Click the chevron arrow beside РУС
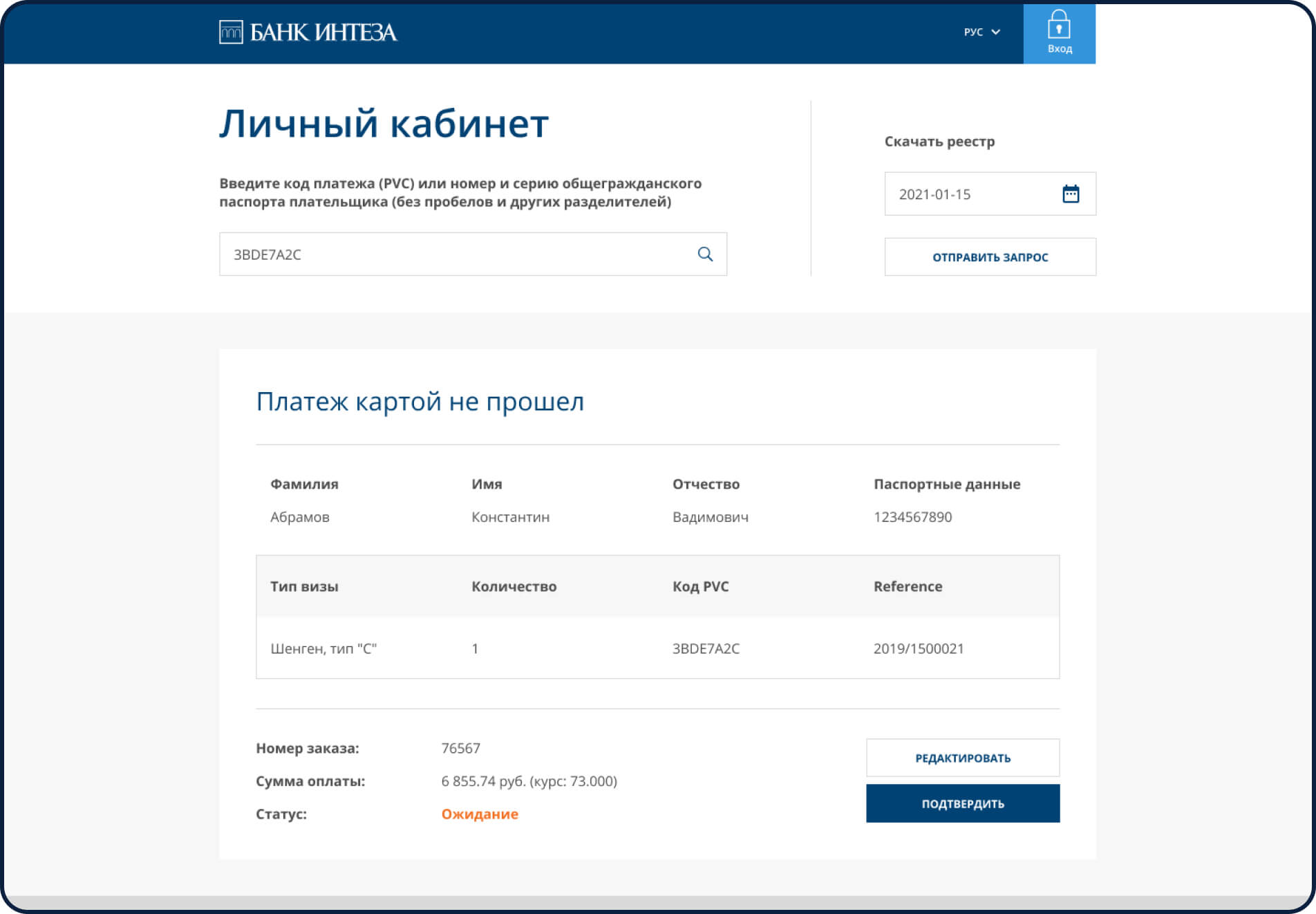 (996, 32)
